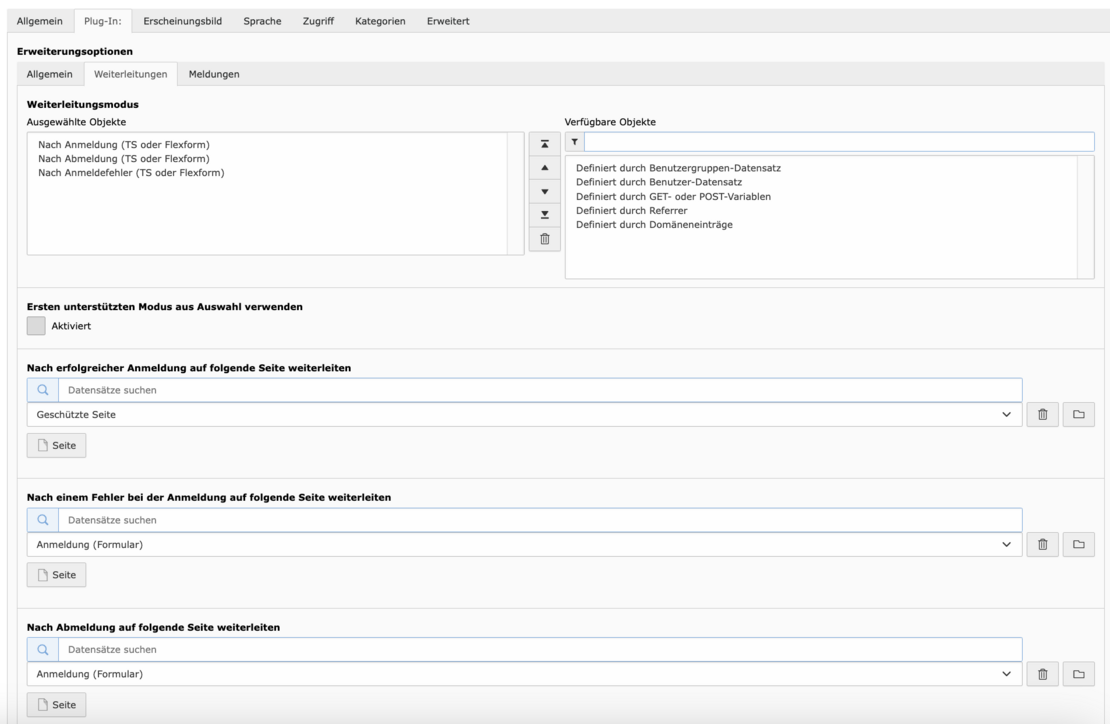Enable 'Ersten unterstützten Modus' Aktiviert checkbox
The image size is (1110, 724).
click(36, 326)
